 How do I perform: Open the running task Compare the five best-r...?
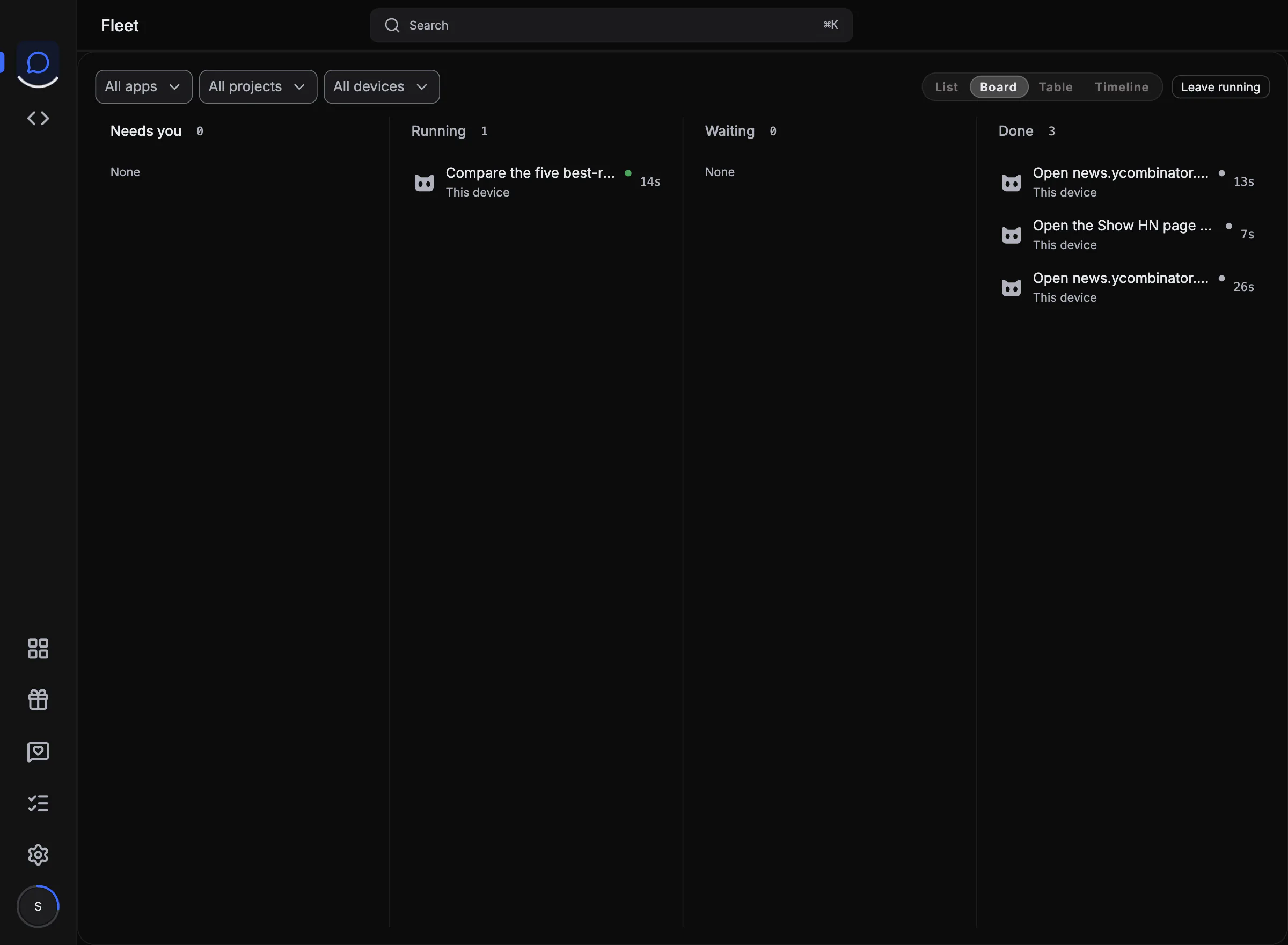tap(536, 182)
